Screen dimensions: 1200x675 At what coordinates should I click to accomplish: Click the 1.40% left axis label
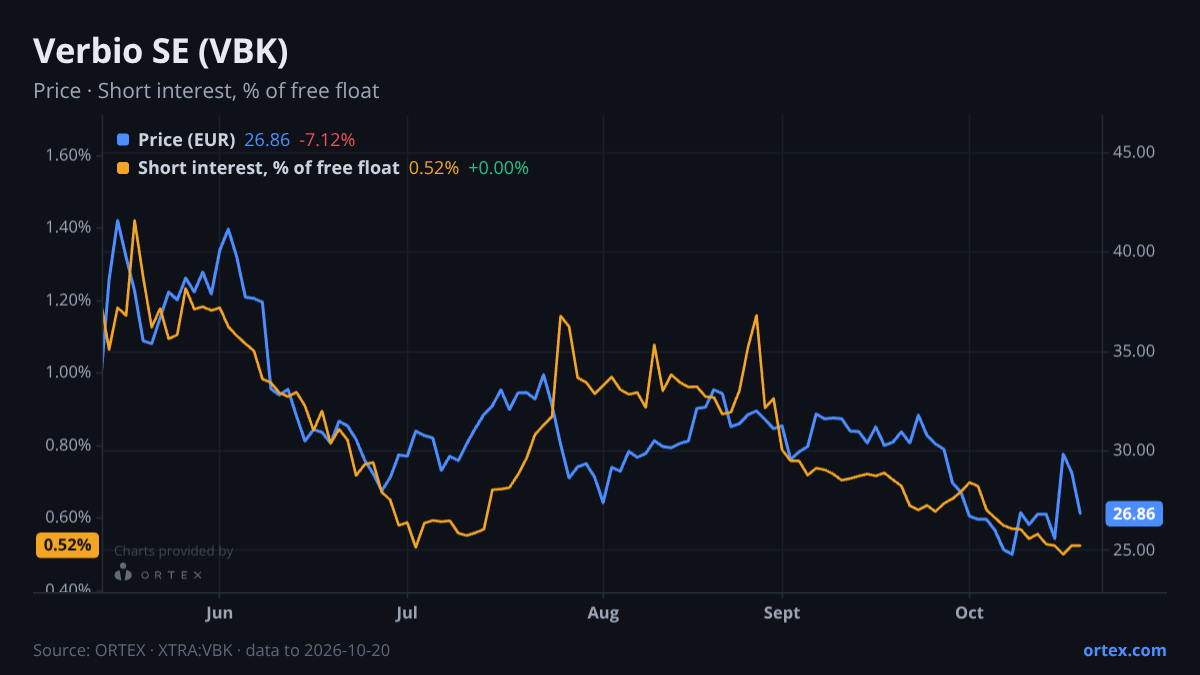68,227
